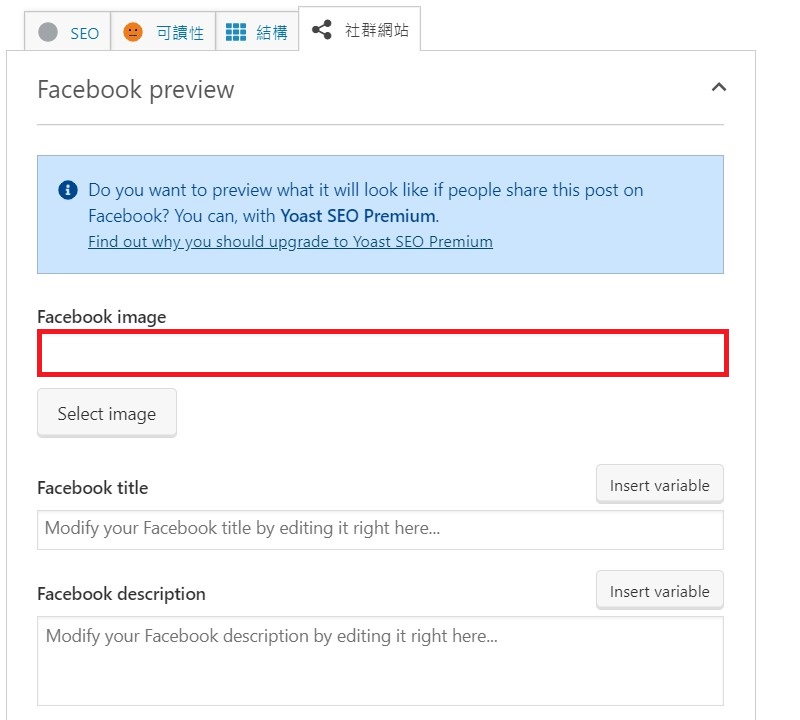Click the Facebook preview heading
Viewport: 800px width, 720px height.
pyautogui.click(x=135, y=90)
